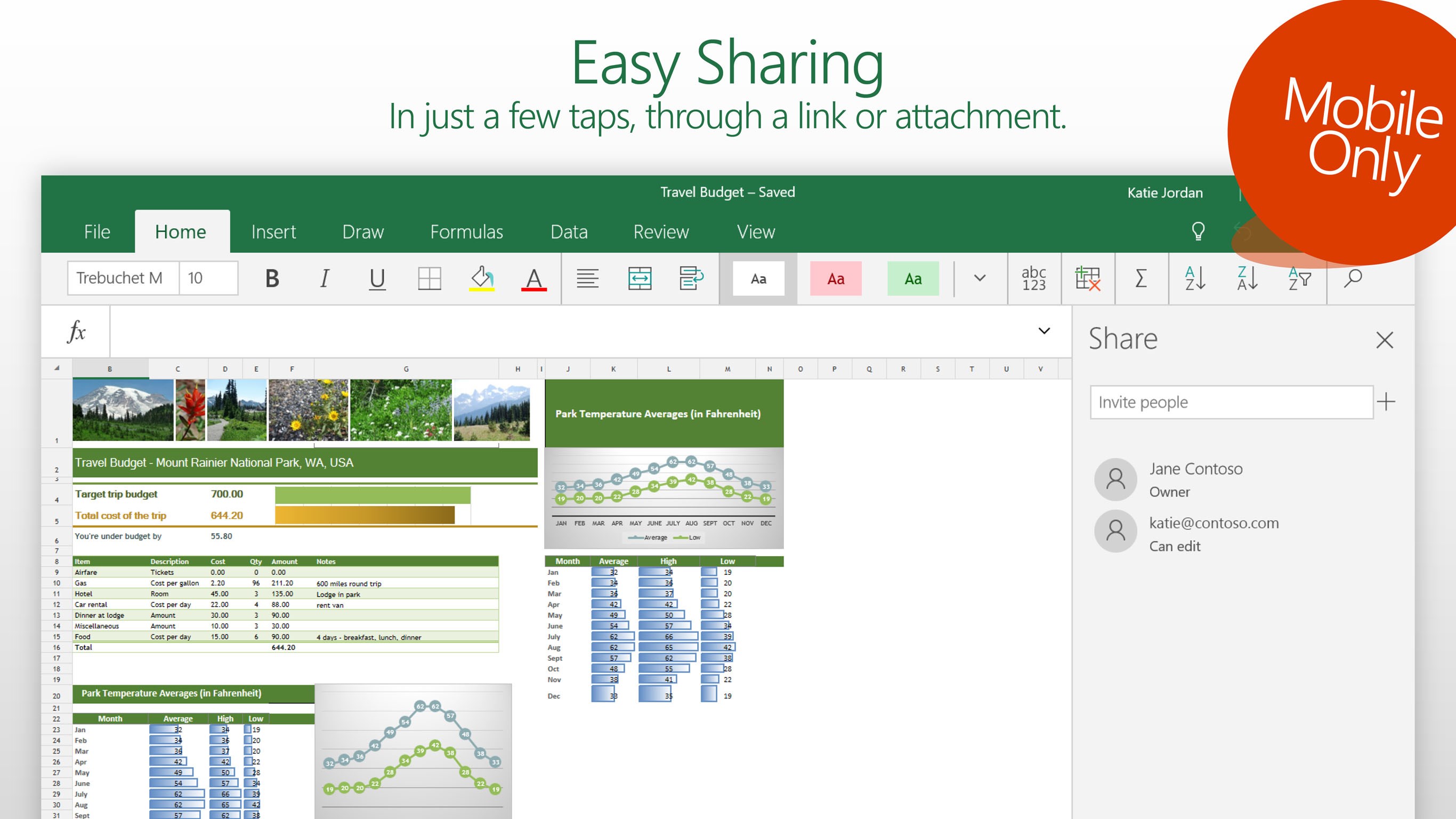Screen dimensions: 1456x819
Task: Click the AutoSum sigma icon
Action: click(1140, 278)
